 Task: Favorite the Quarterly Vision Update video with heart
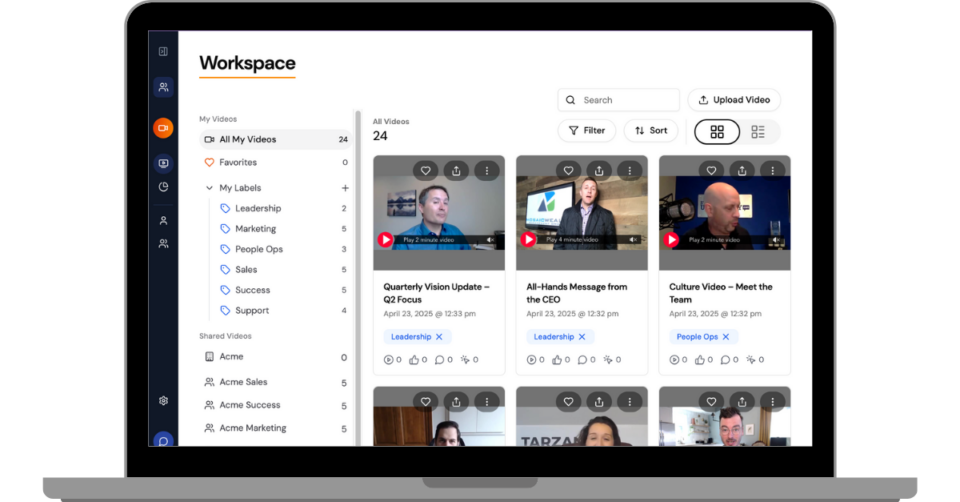pos(425,171)
